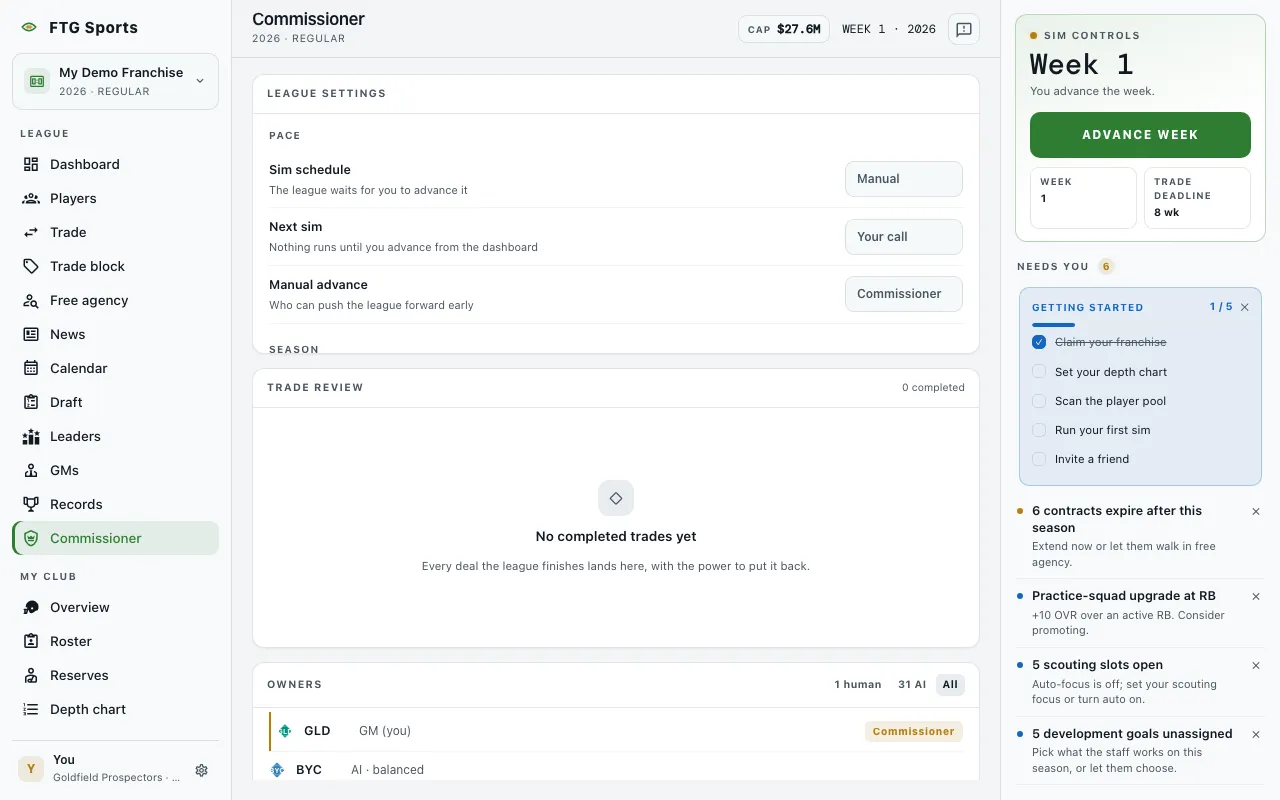
Task: Click the WEEK 1 info box
Action: (x=1083, y=198)
